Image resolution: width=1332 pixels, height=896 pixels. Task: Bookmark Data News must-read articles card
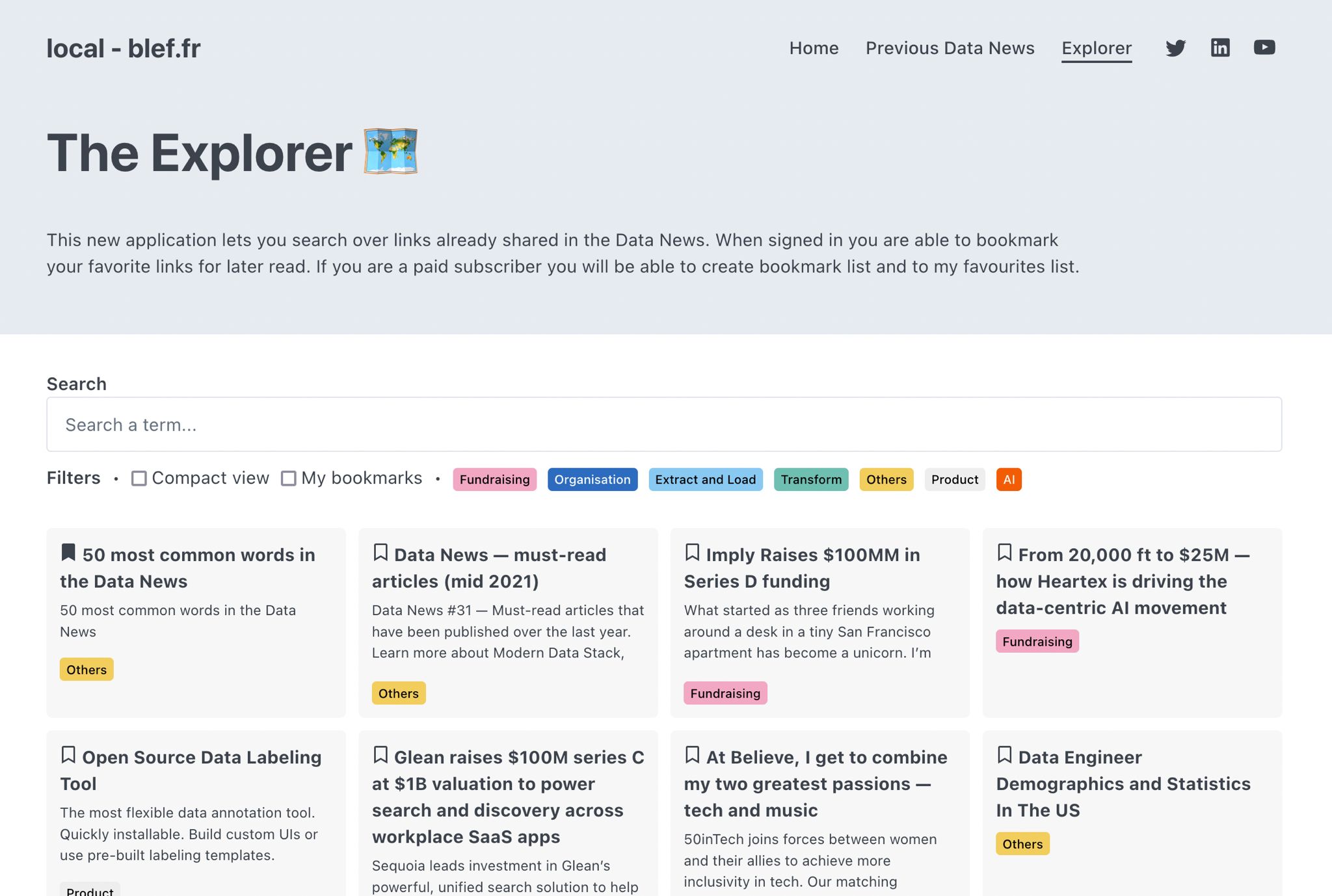[x=380, y=553]
